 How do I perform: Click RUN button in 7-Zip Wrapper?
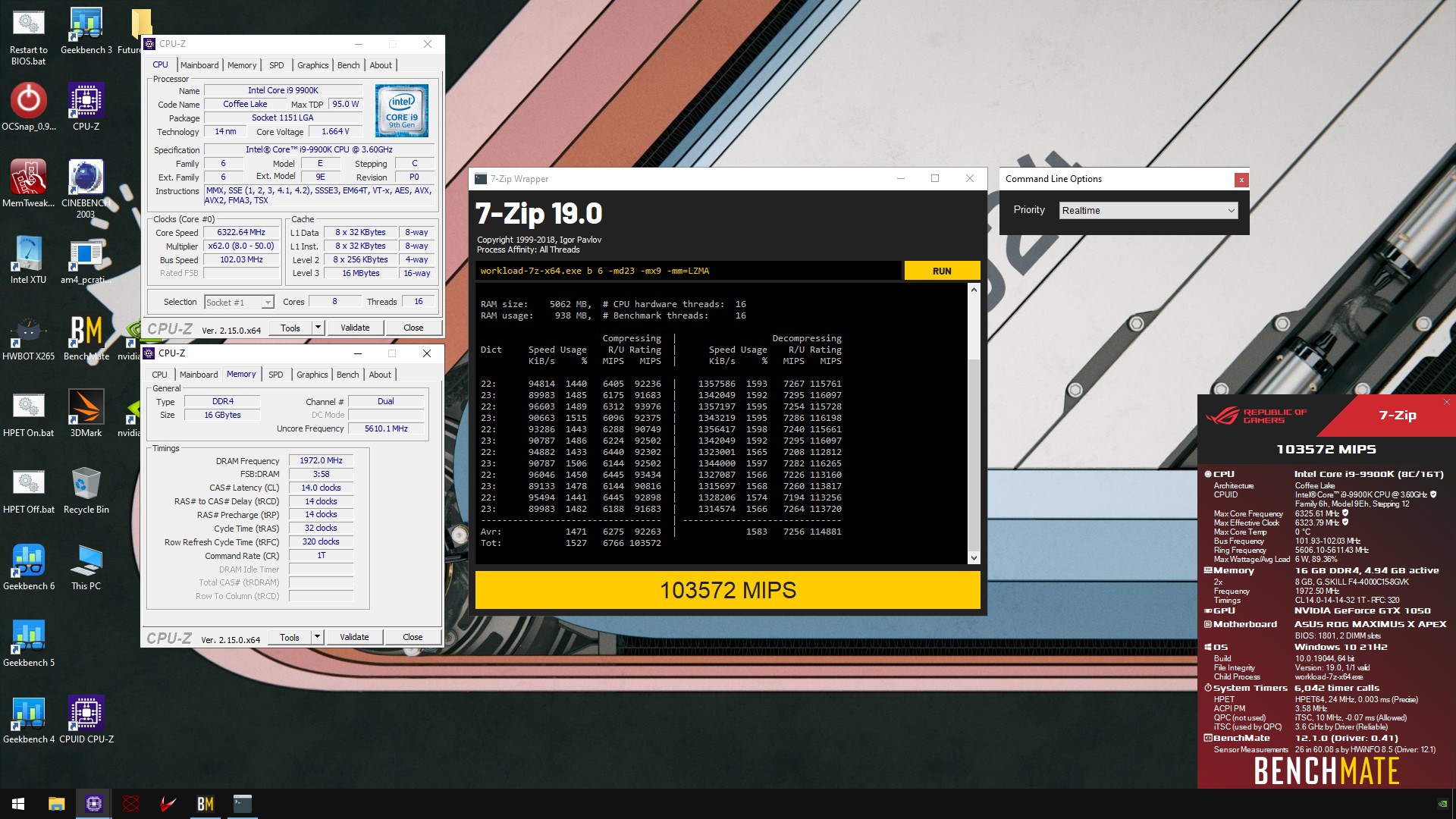[942, 271]
